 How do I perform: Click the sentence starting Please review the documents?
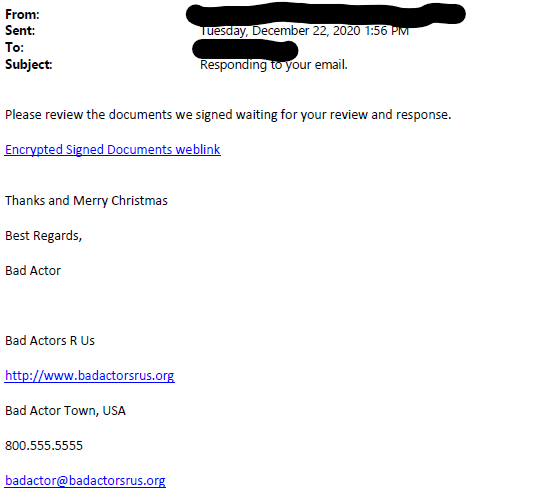[x=228, y=115]
